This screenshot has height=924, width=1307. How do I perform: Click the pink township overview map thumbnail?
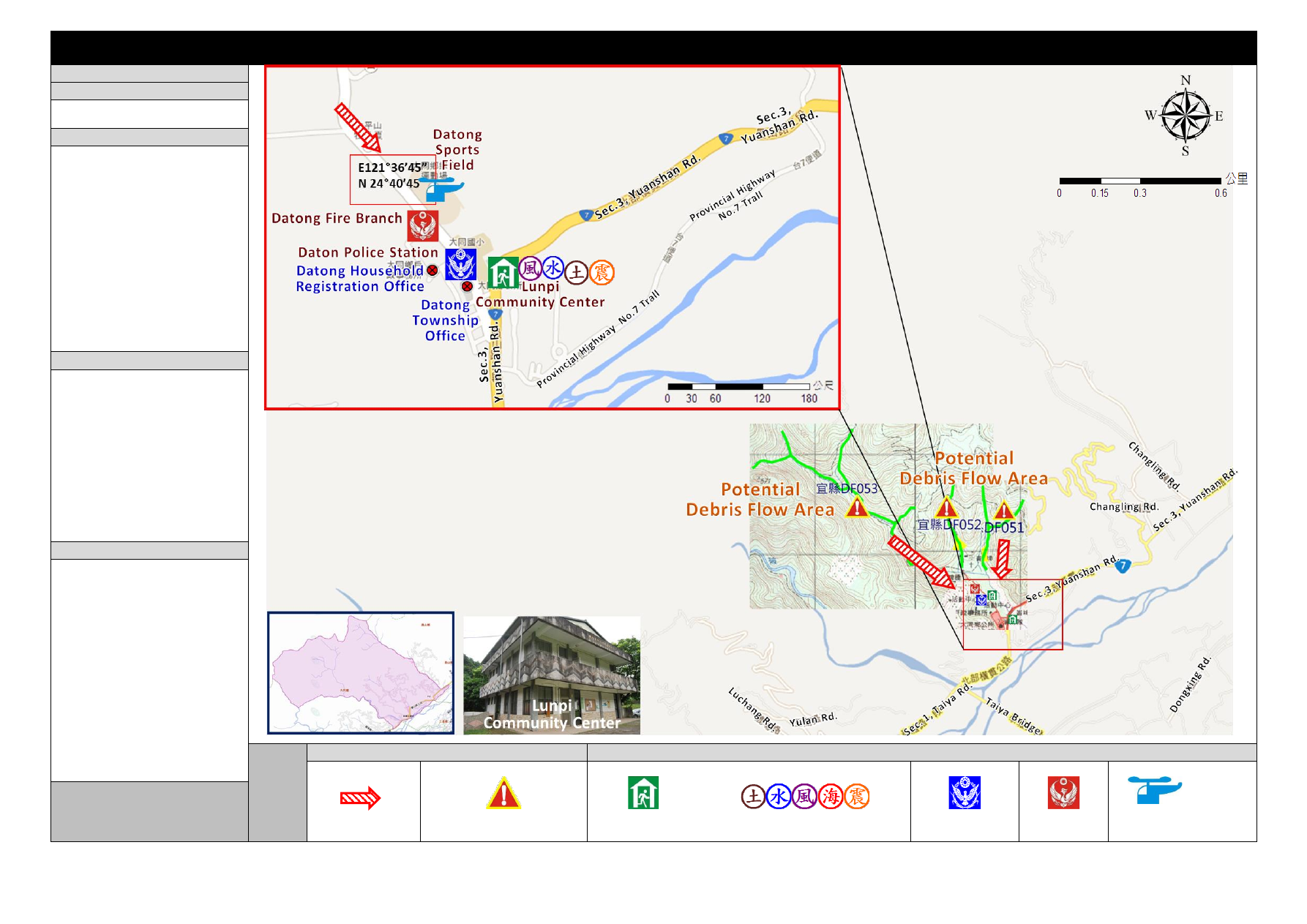pyautogui.click(x=361, y=673)
